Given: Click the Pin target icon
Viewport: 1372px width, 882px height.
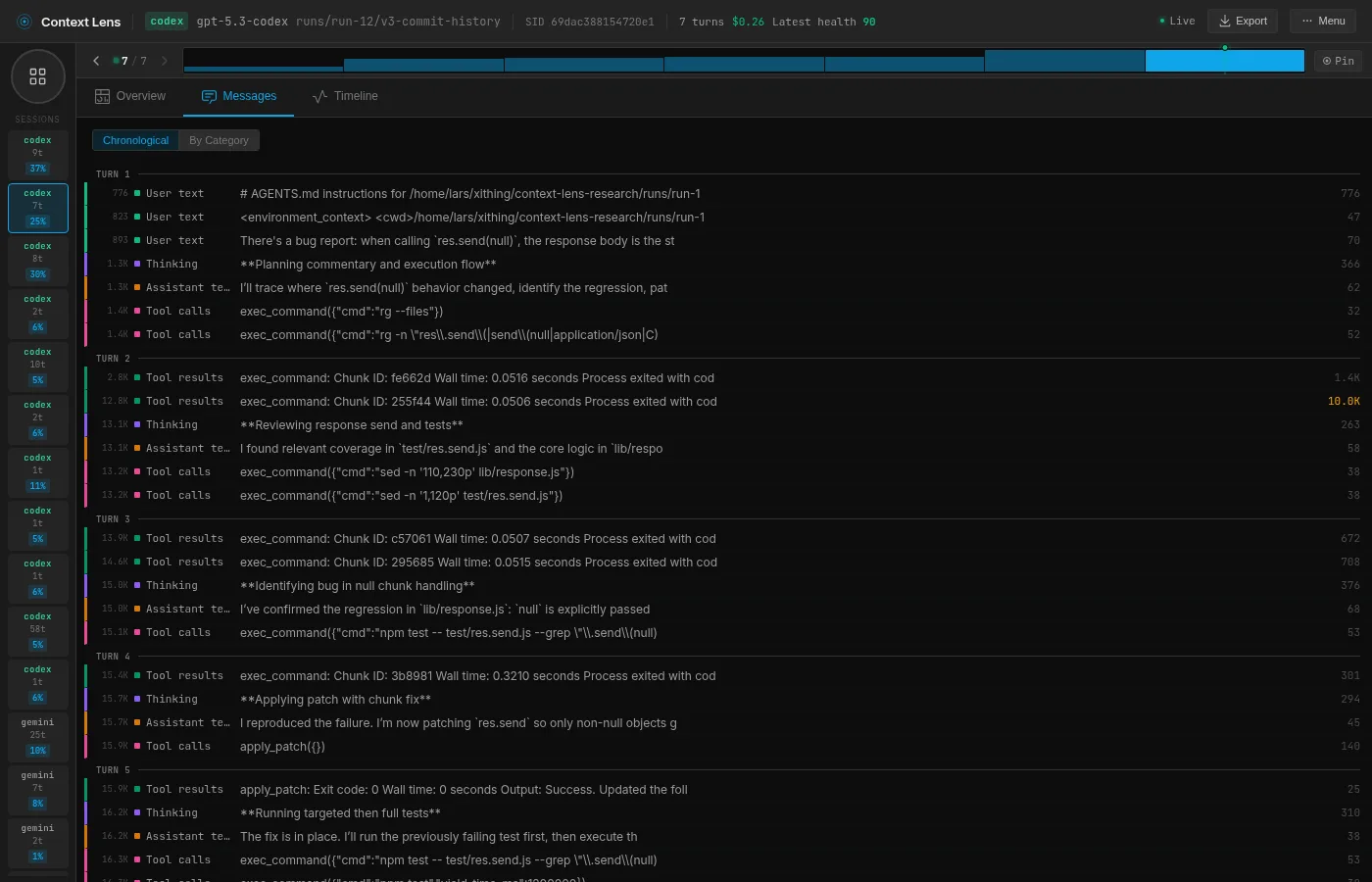Looking at the screenshot, I should tap(1327, 60).
